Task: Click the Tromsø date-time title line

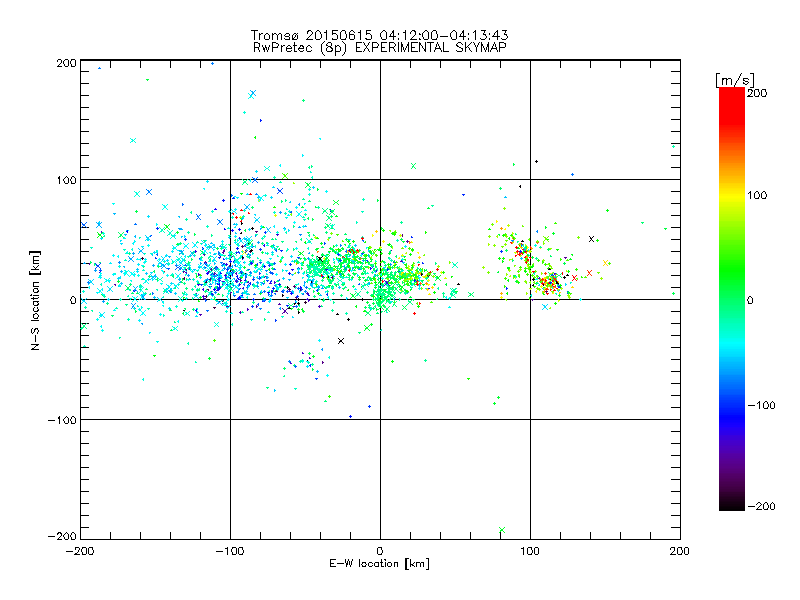Action: tap(379, 35)
